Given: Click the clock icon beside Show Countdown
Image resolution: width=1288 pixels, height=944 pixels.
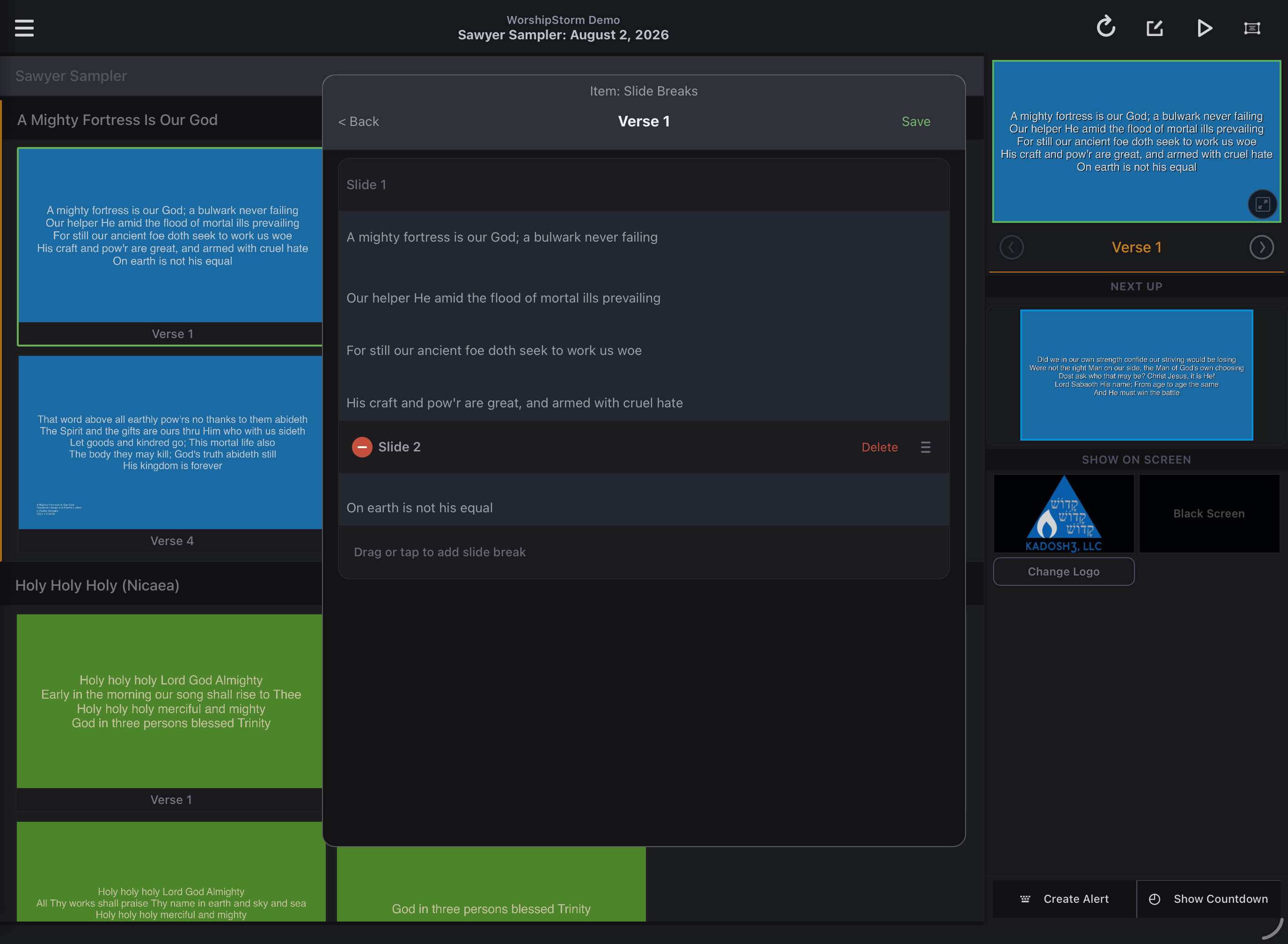Looking at the screenshot, I should pos(1154,899).
